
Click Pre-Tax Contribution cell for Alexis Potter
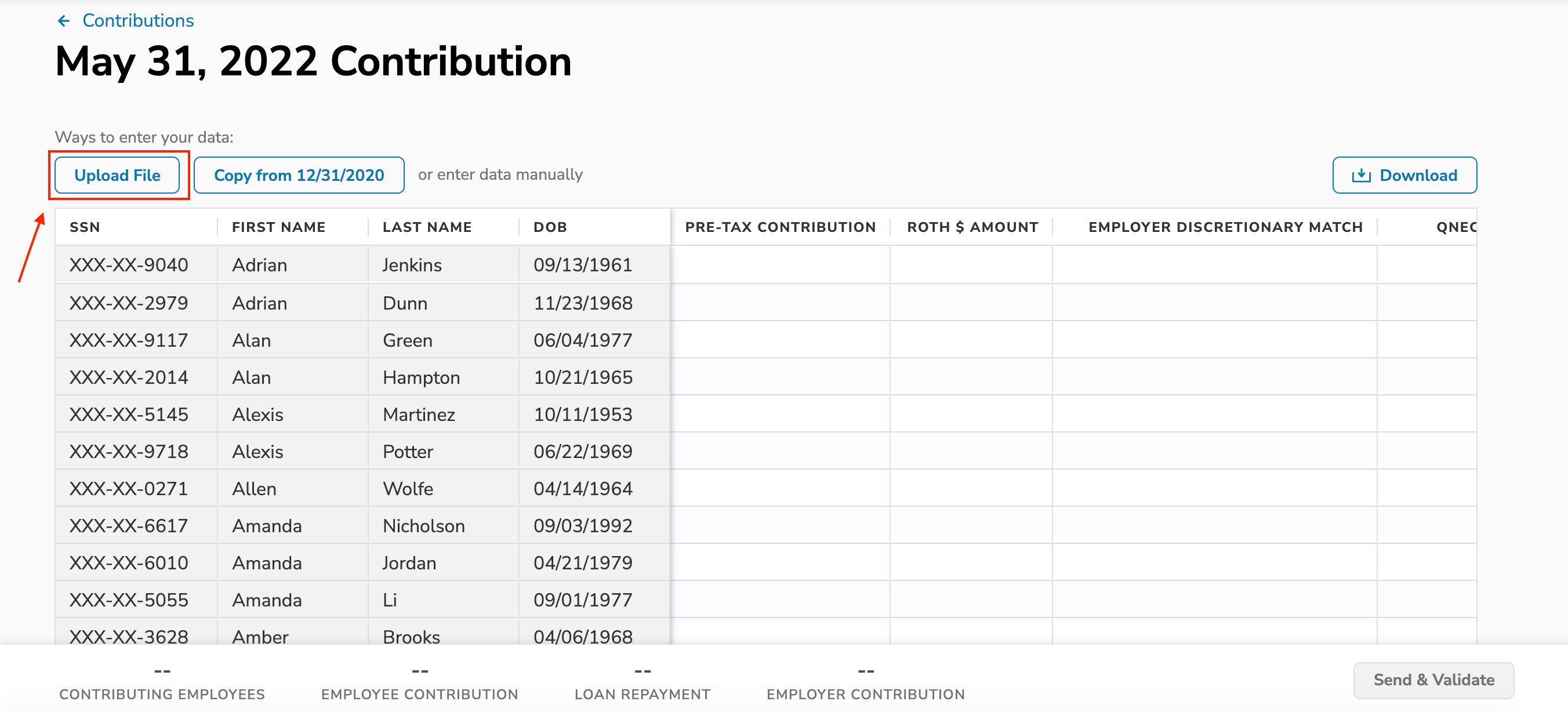pyautogui.click(x=781, y=451)
